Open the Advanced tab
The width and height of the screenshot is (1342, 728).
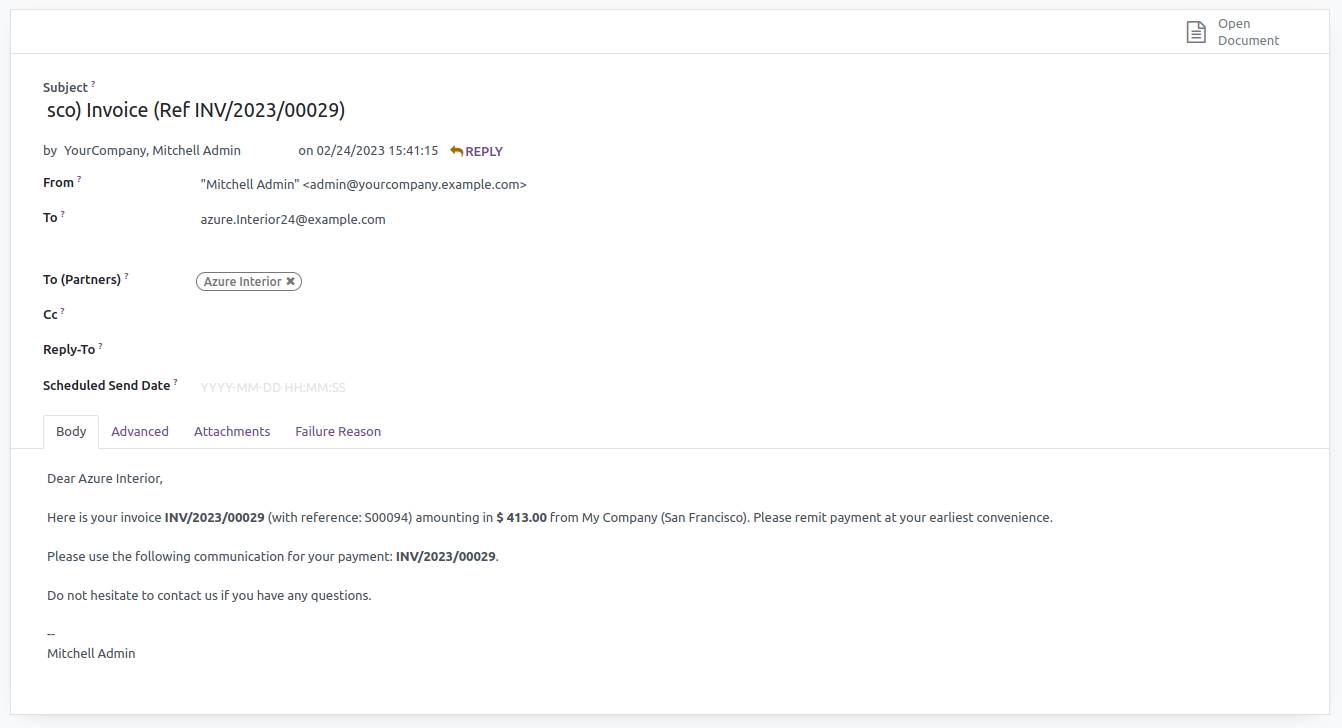[x=140, y=432]
